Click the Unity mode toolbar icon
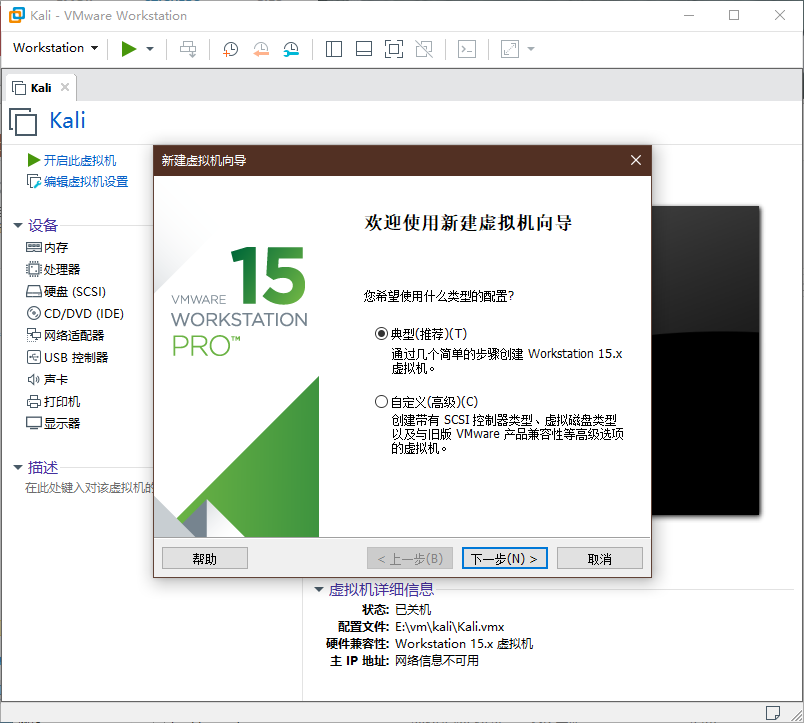 [x=424, y=49]
